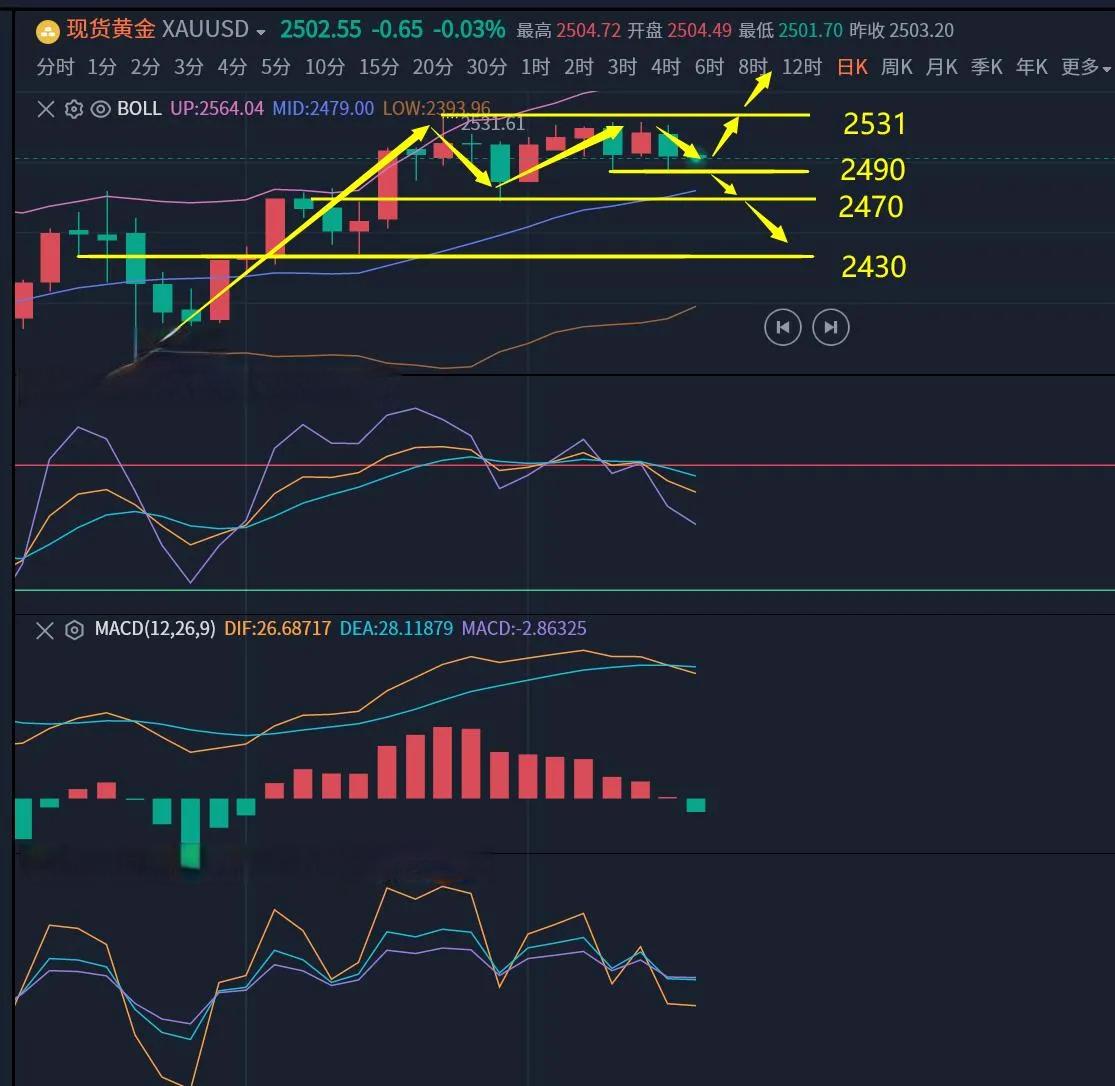Toggle BOLL indicator visibility eye
Image resolution: width=1115 pixels, height=1086 pixels.
(100, 109)
